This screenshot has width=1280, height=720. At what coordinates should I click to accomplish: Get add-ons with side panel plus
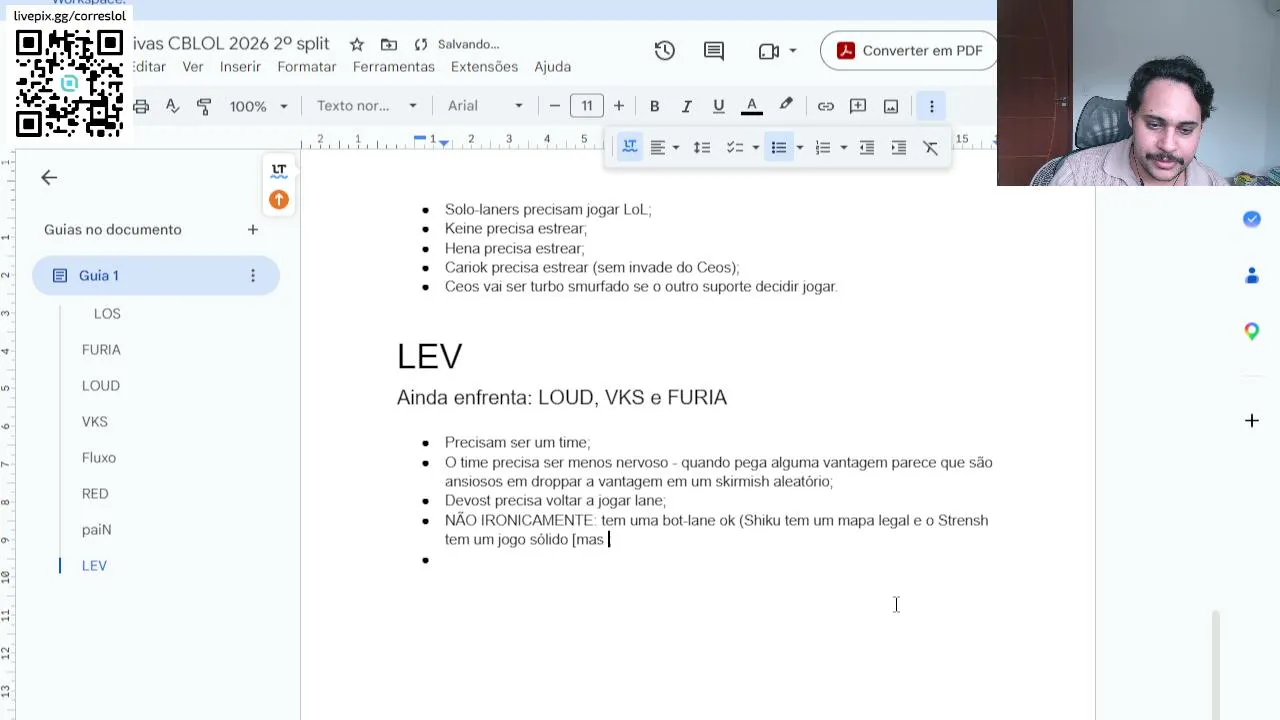coord(1252,421)
